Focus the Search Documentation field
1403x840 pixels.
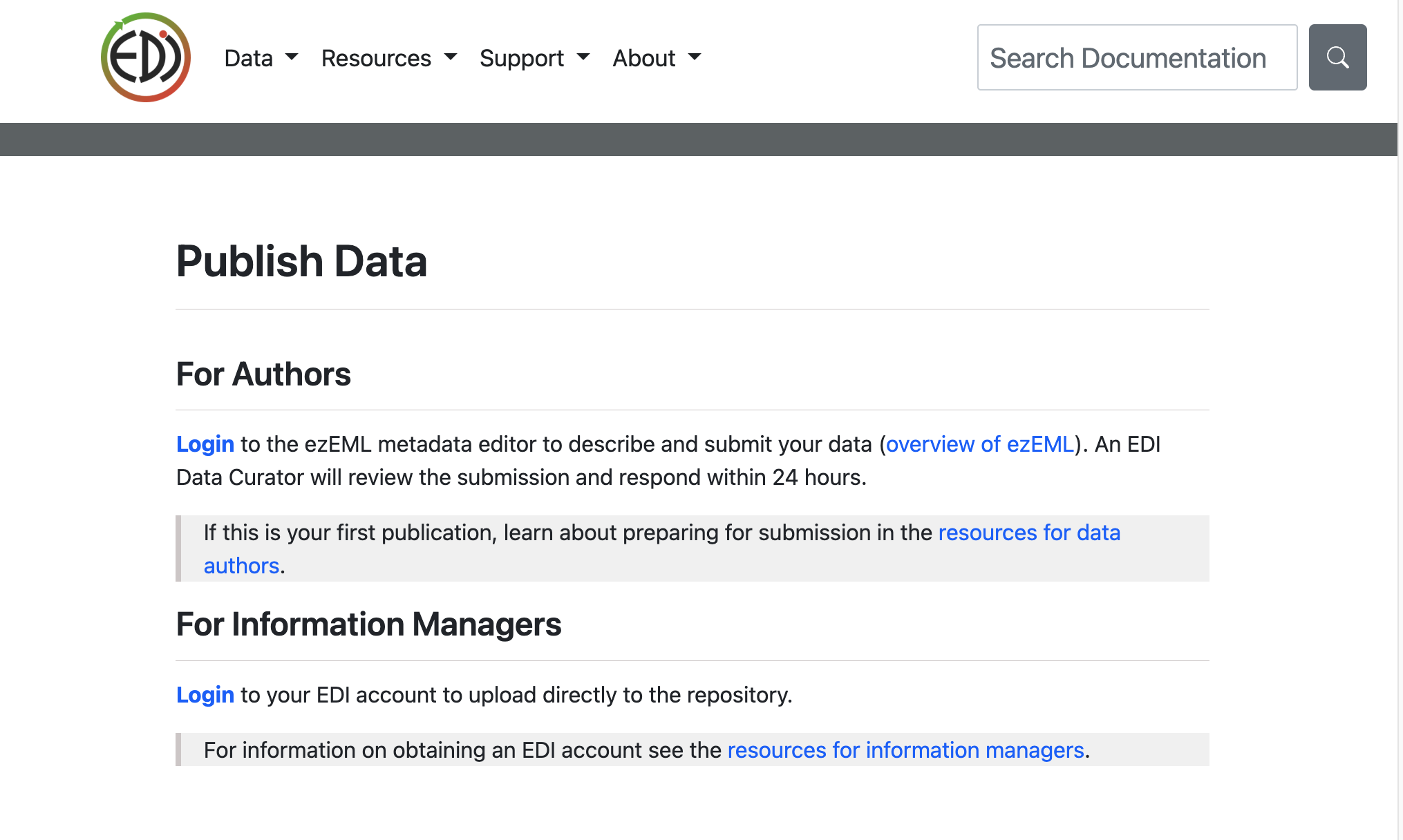(x=1137, y=57)
